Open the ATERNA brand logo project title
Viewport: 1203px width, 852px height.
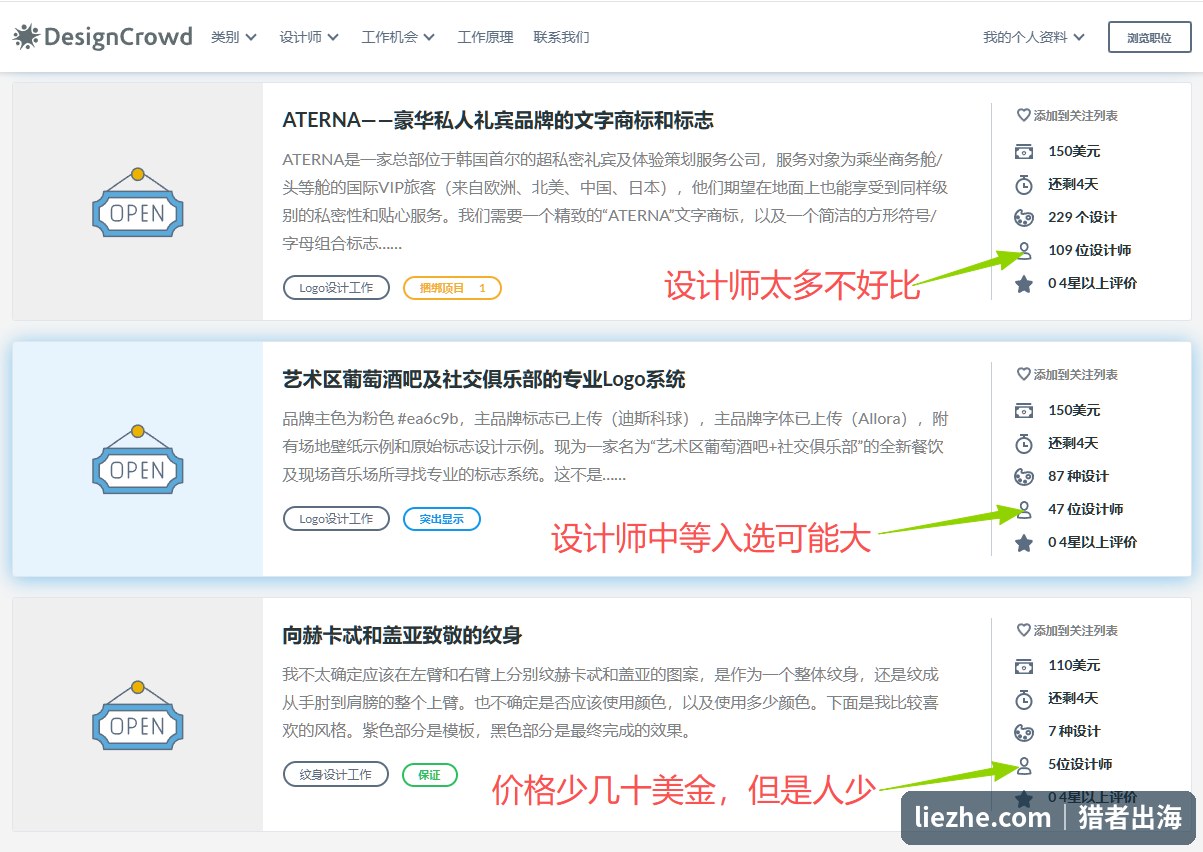tap(498, 121)
